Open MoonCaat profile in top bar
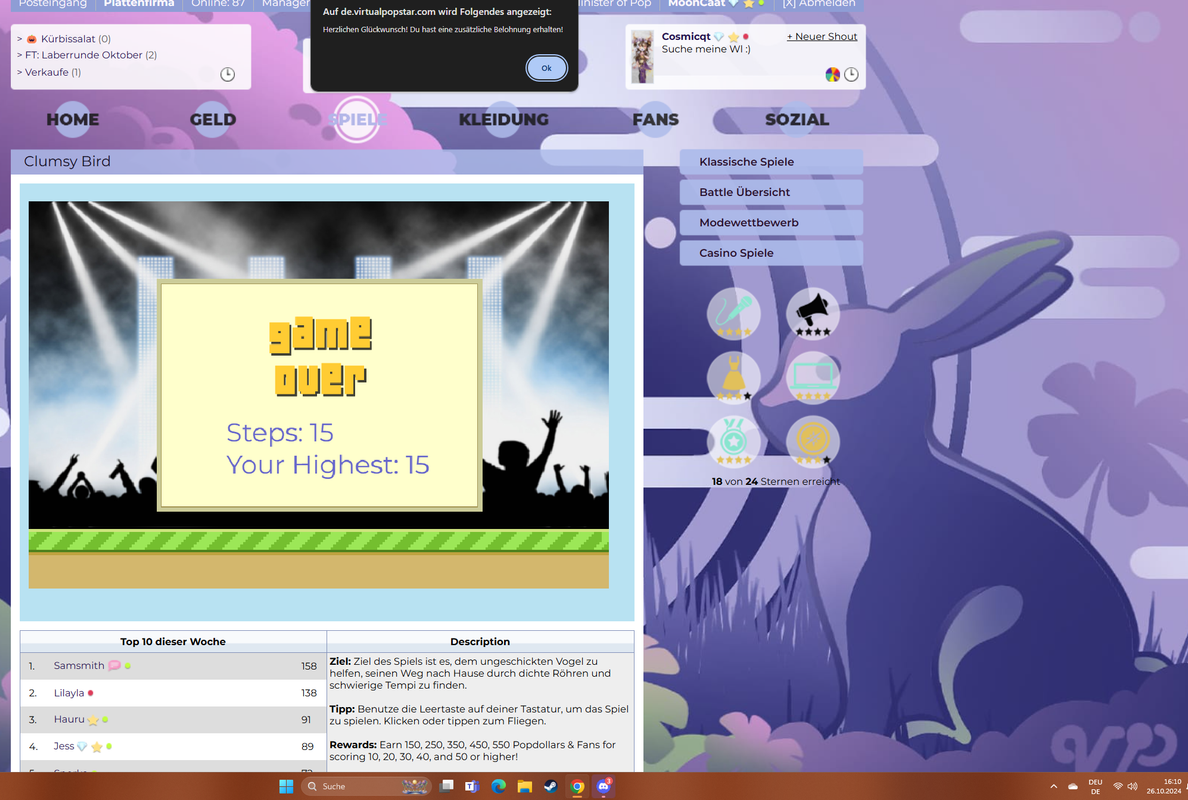 click(x=696, y=4)
